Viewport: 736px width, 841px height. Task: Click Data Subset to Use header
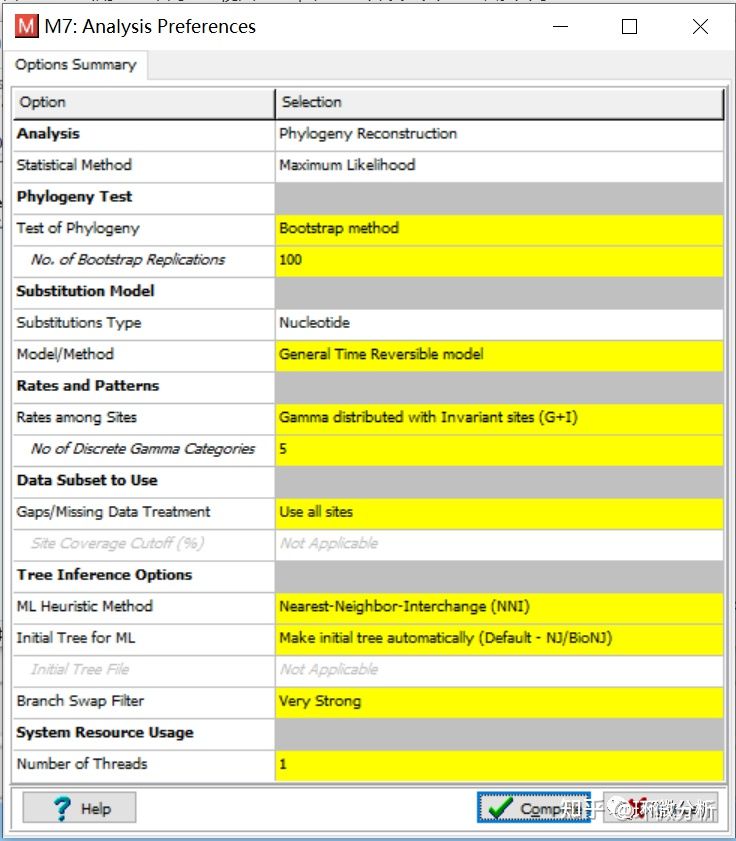[87, 481]
